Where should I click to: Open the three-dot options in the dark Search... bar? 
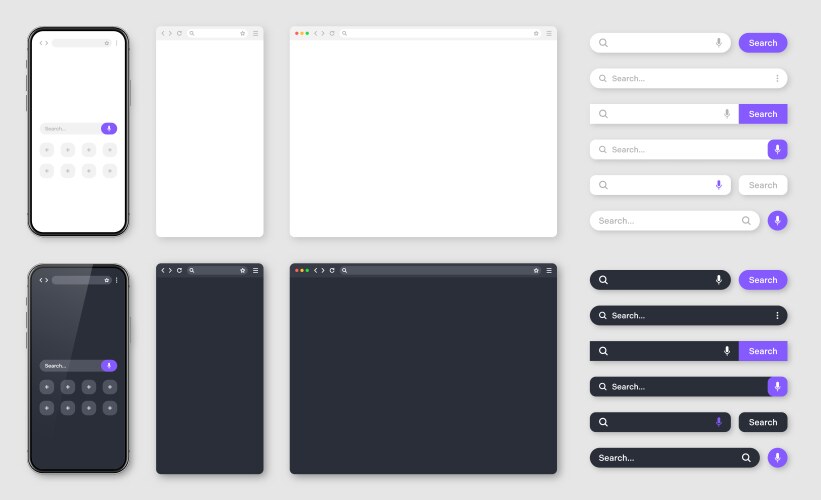pyautogui.click(x=777, y=315)
